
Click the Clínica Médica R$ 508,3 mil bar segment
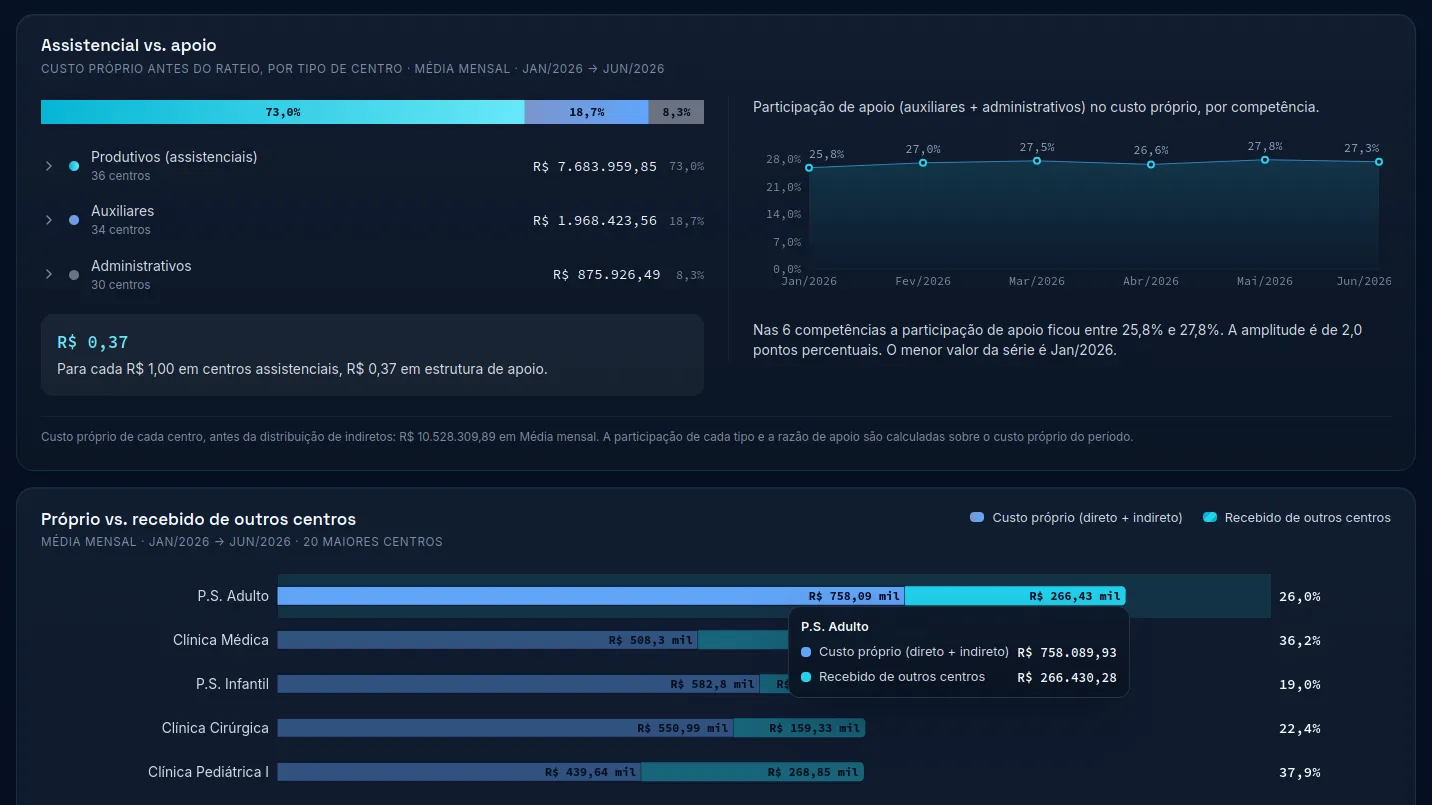(488, 640)
